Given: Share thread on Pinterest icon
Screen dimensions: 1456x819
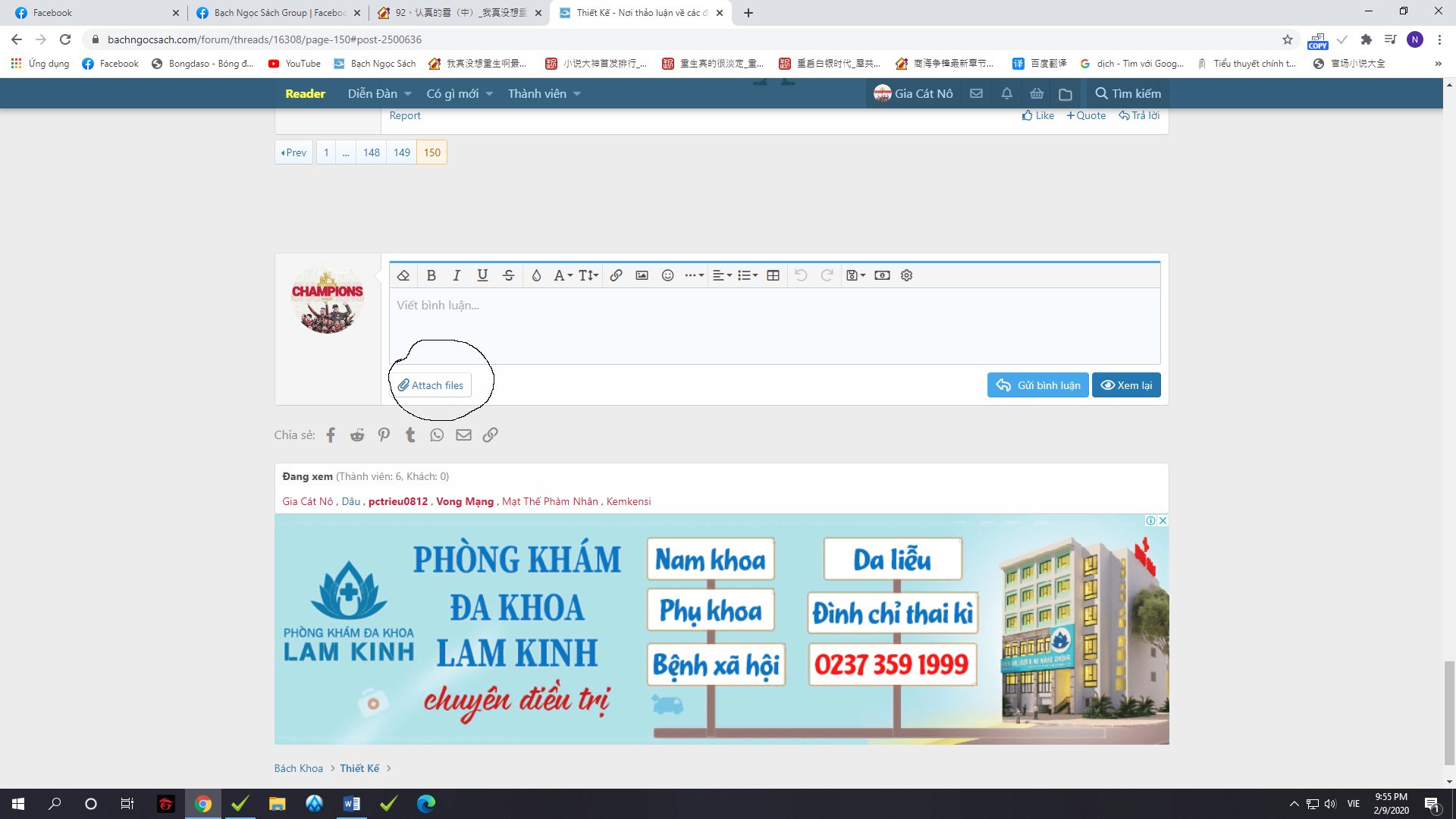Looking at the screenshot, I should (x=384, y=435).
